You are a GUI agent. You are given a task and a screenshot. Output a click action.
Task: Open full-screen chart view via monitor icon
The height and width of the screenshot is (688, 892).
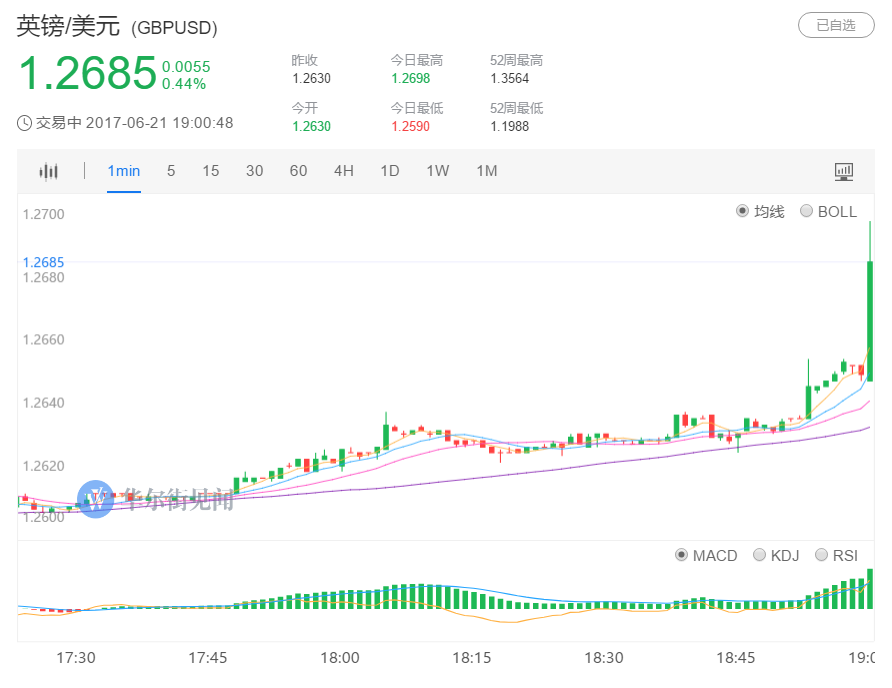[843, 171]
